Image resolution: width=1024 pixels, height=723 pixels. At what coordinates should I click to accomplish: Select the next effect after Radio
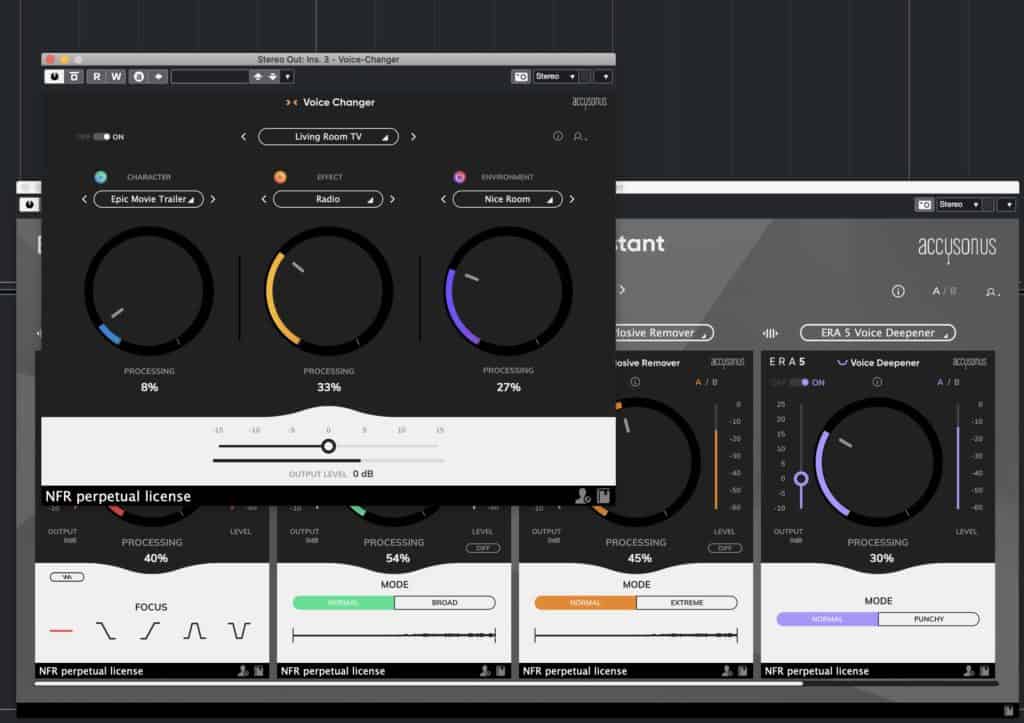tap(392, 199)
